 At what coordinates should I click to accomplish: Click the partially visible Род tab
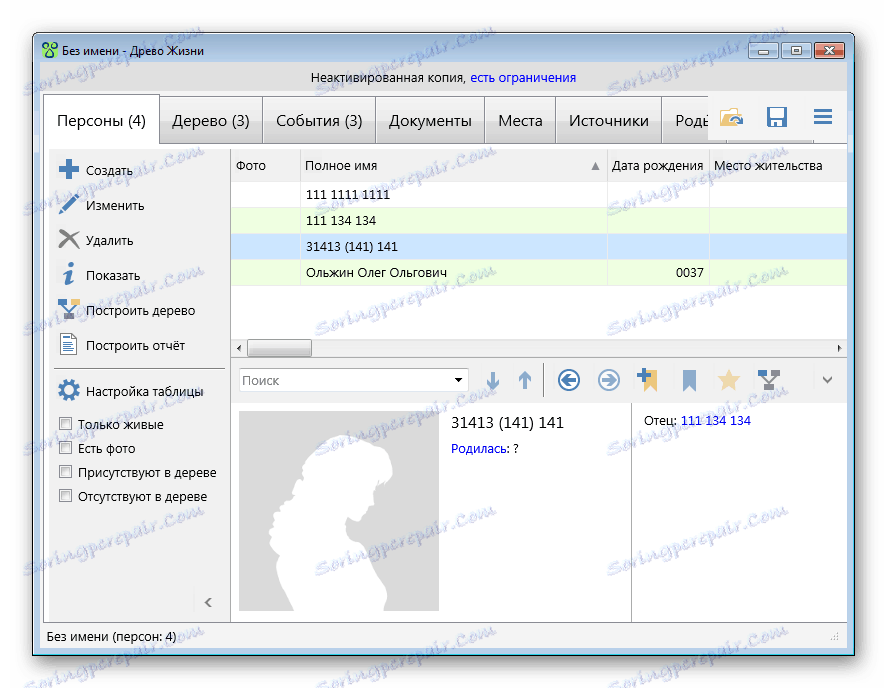686,121
